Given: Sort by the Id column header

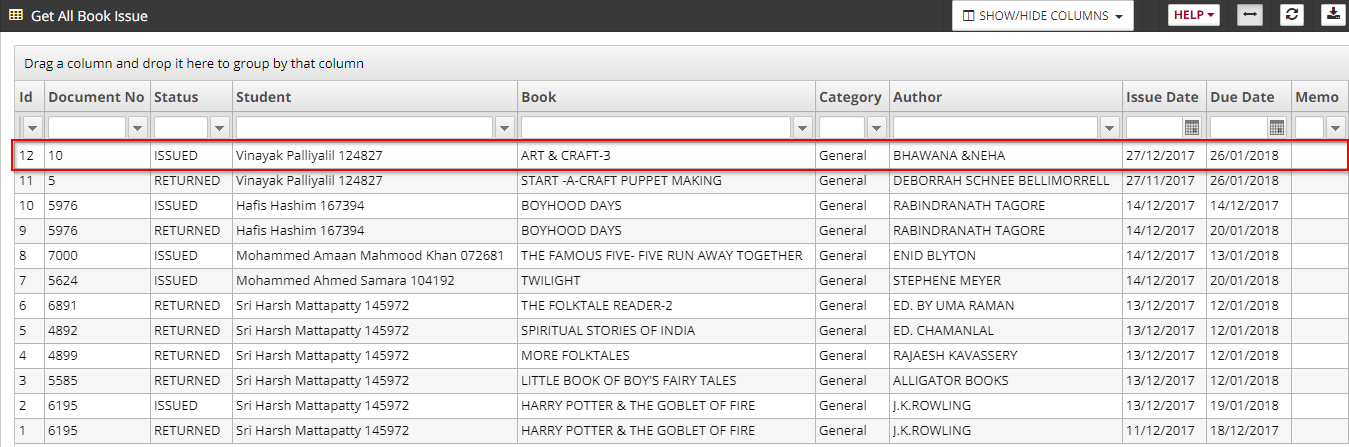Looking at the screenshot, I should tap(29, 97).
